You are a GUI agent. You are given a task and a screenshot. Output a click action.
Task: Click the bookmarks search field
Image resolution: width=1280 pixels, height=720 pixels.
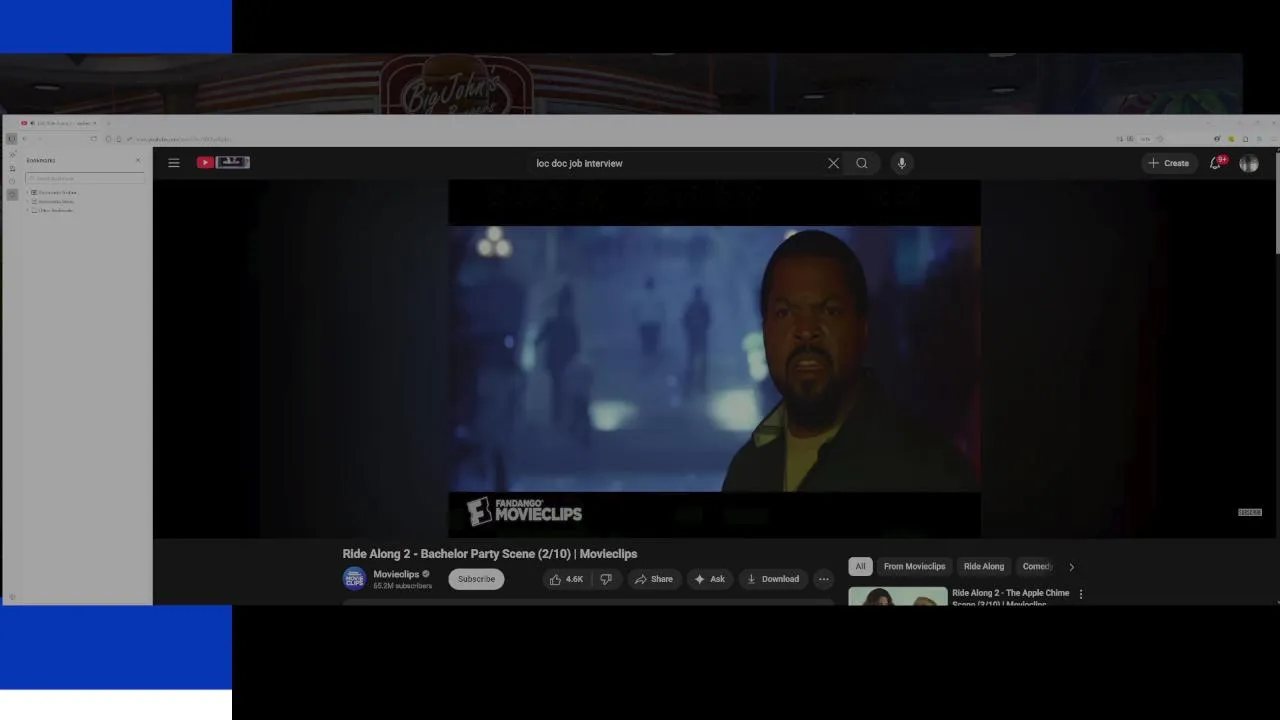[85, 178]
